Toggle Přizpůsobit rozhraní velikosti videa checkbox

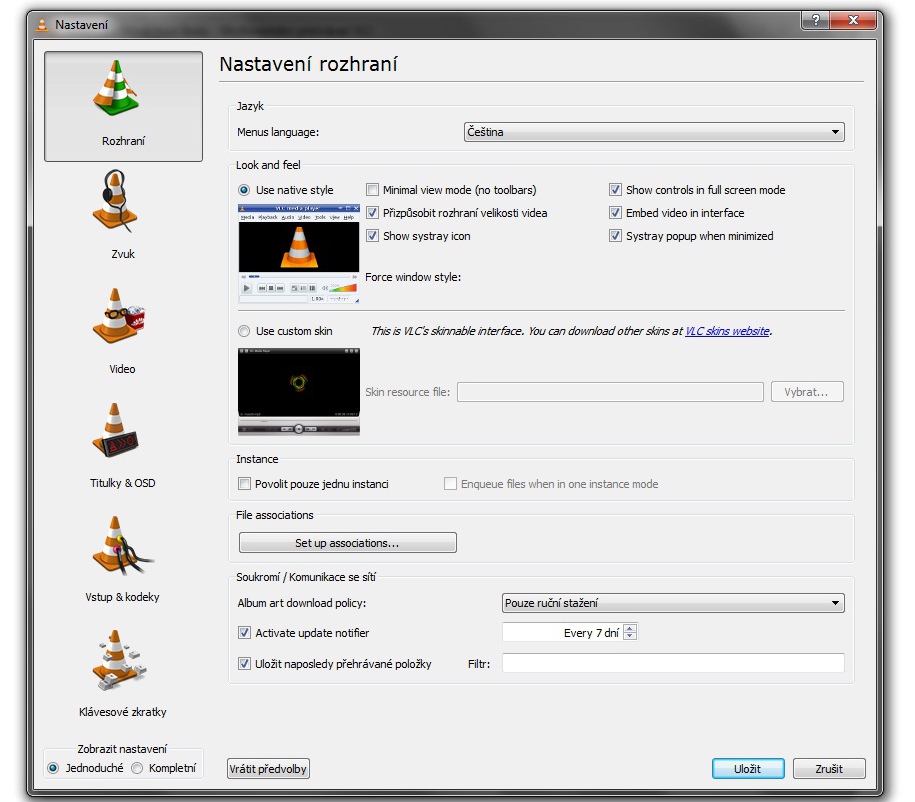click(x=372, y=213)
